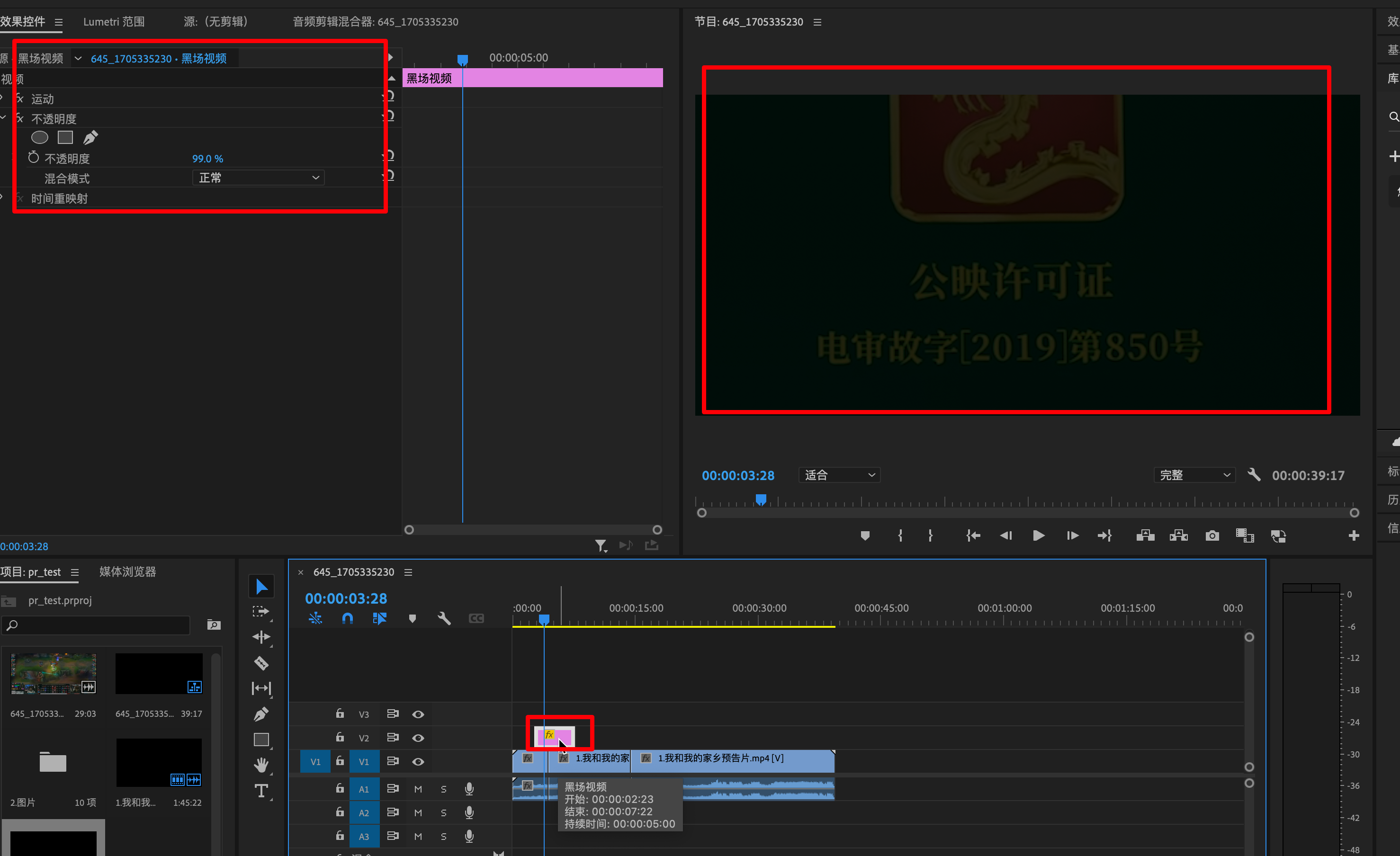This screenshot has height=856, width=1400.
Task: Toggle lock on track V2
Action: click(340, 737)
